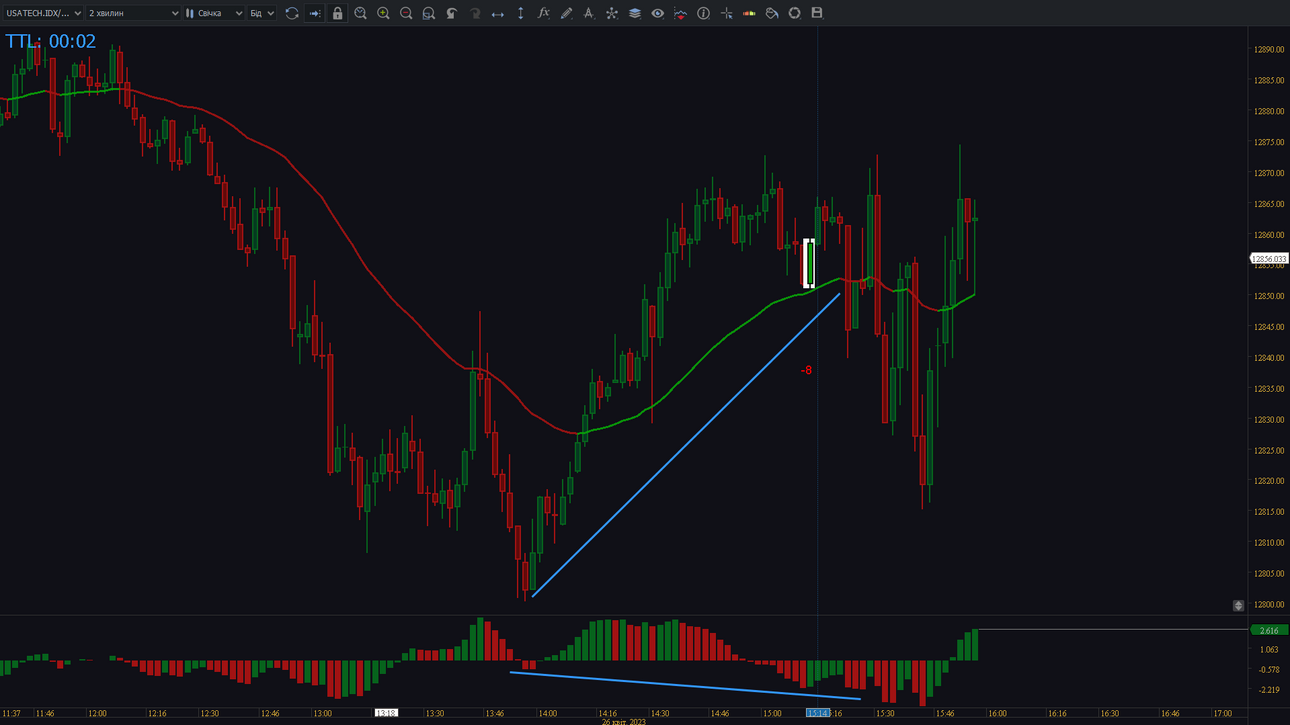
Task: Open the Свічка chart type dropdown
Action: tap(214, 13)
